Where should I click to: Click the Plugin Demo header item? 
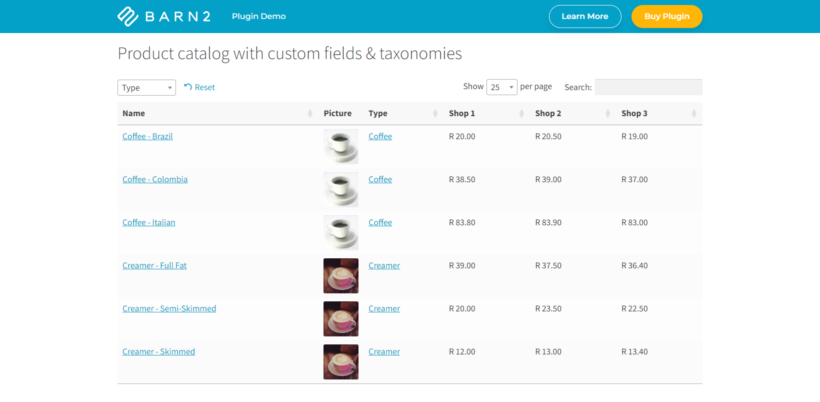(x=259, y=16)
